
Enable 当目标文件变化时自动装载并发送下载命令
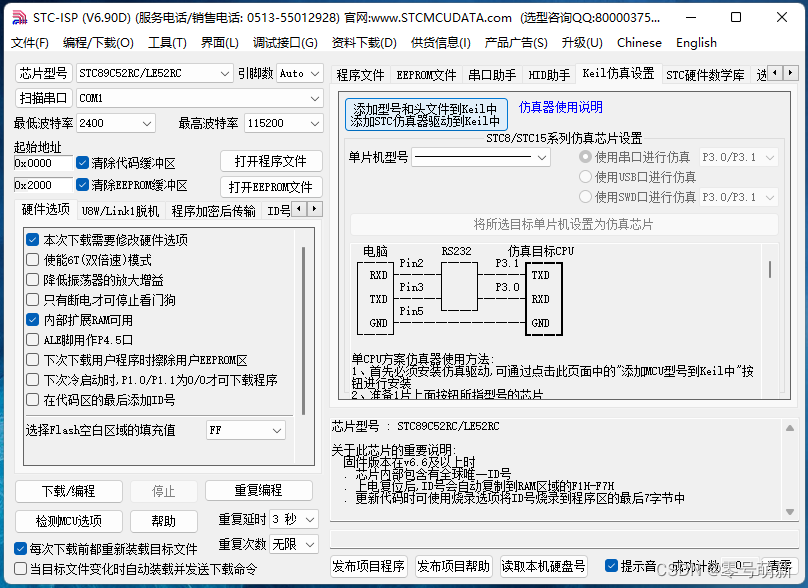coord(21,569)
